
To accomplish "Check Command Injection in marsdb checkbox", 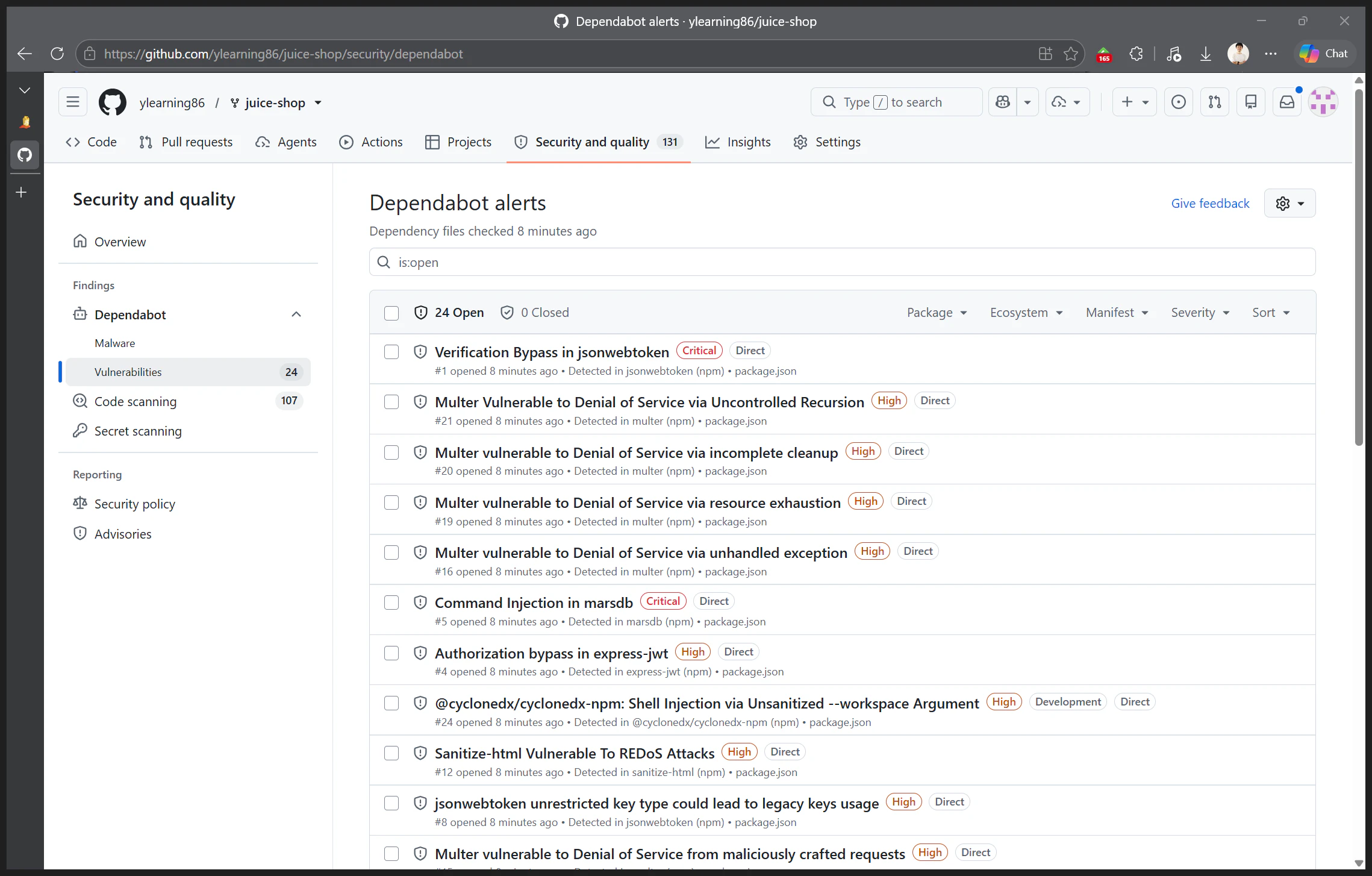I will [391, 602].
